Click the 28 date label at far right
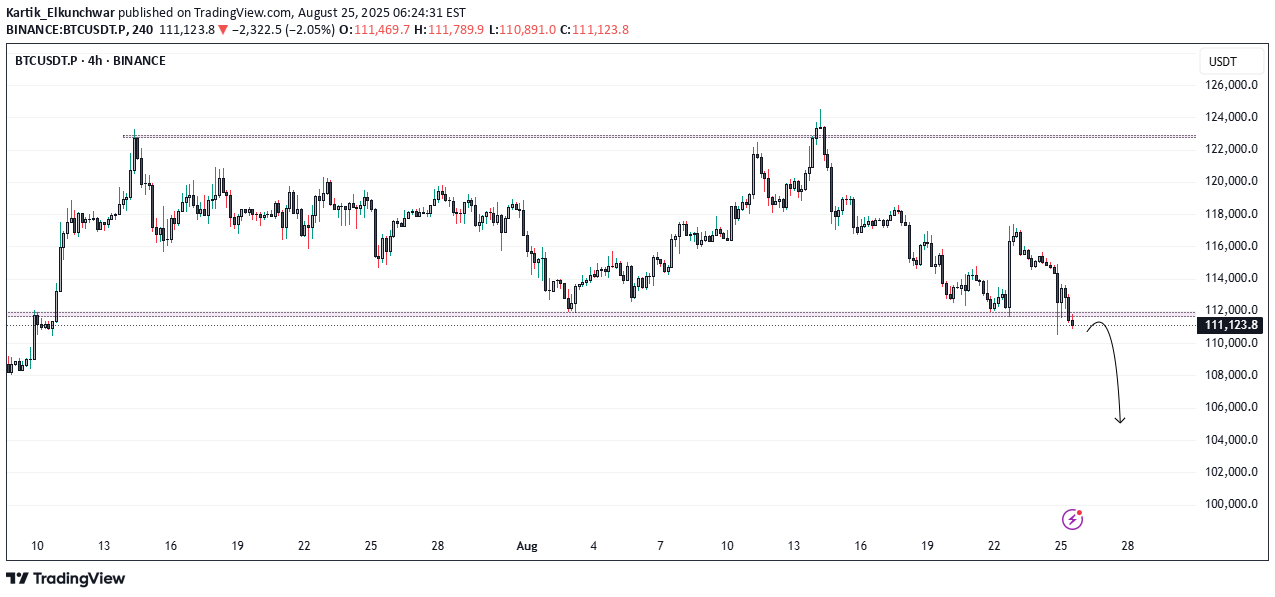 click(1128, 546)
